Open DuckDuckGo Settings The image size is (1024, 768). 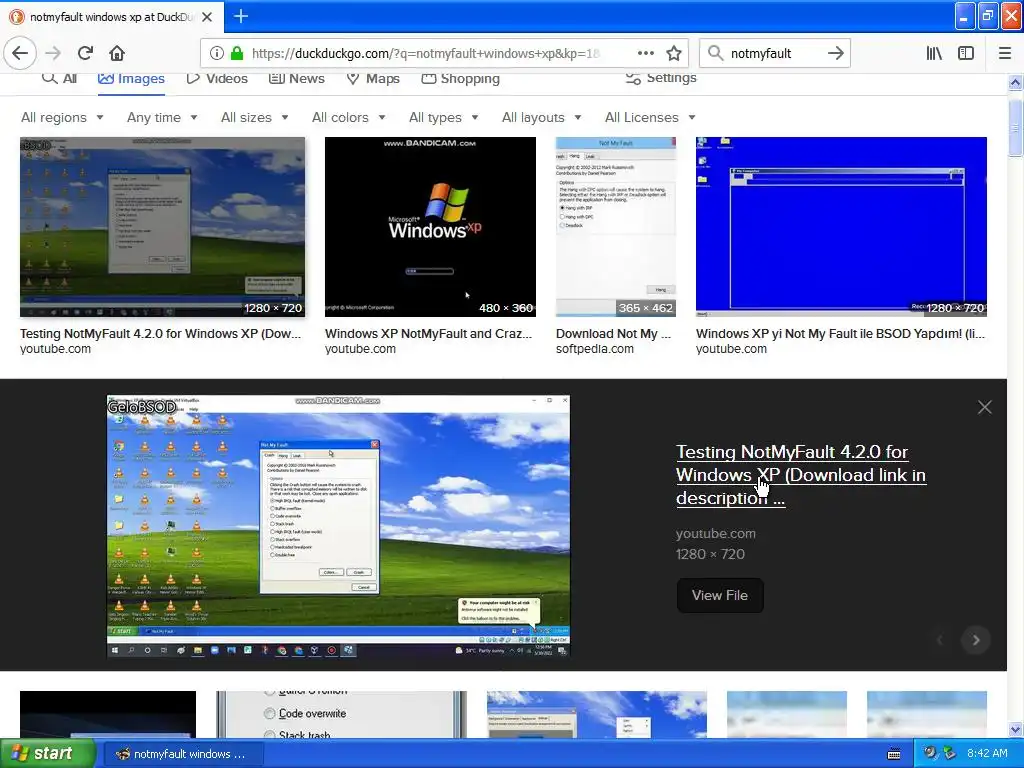661,78
